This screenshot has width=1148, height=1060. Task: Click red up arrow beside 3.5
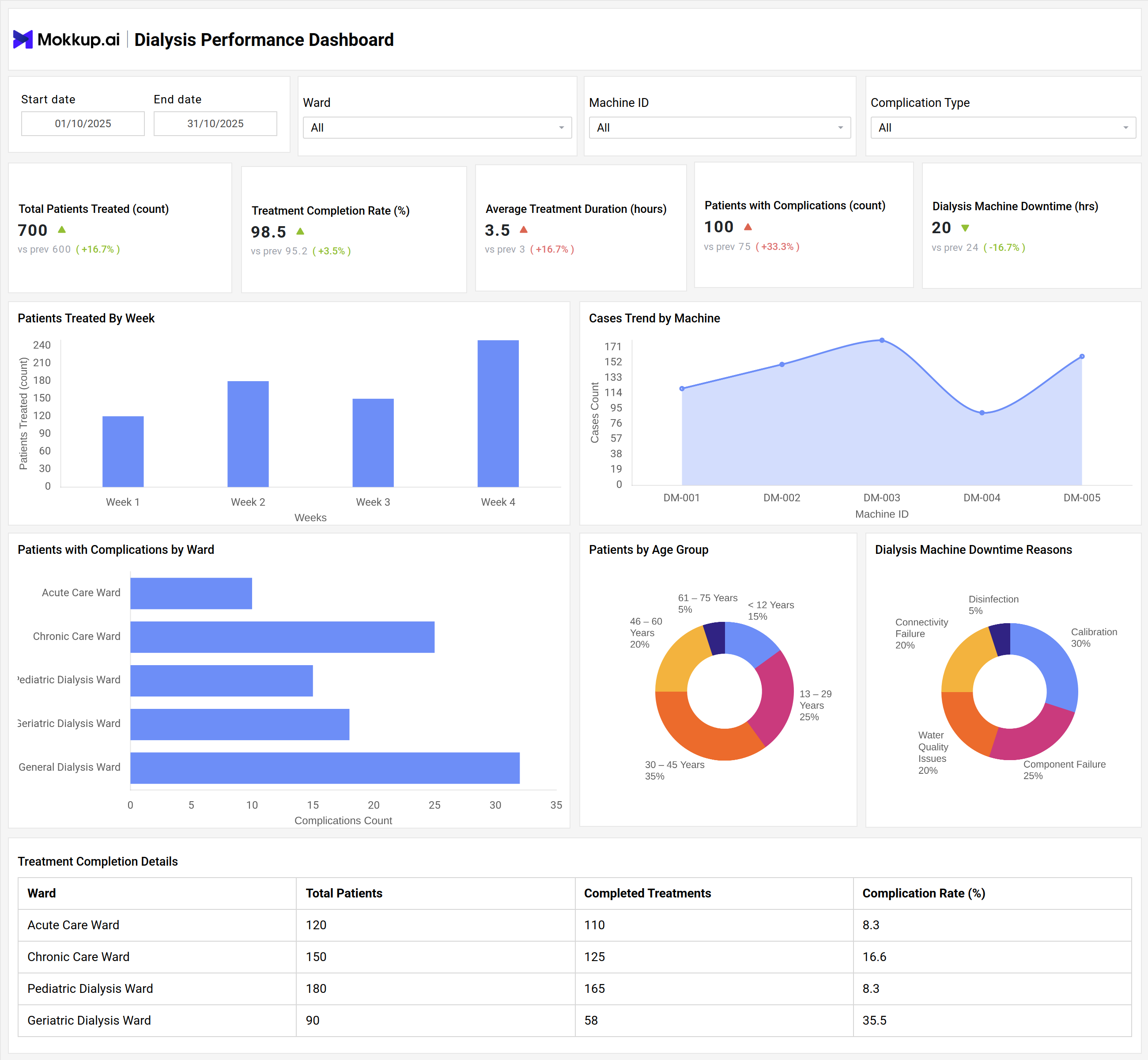(x=524, y=229)
